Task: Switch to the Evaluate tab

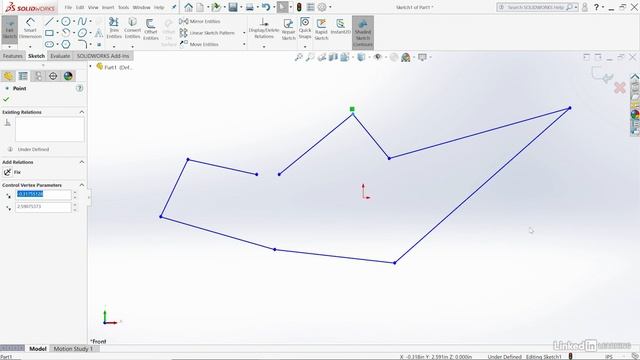Action: [x=60, y=56]
